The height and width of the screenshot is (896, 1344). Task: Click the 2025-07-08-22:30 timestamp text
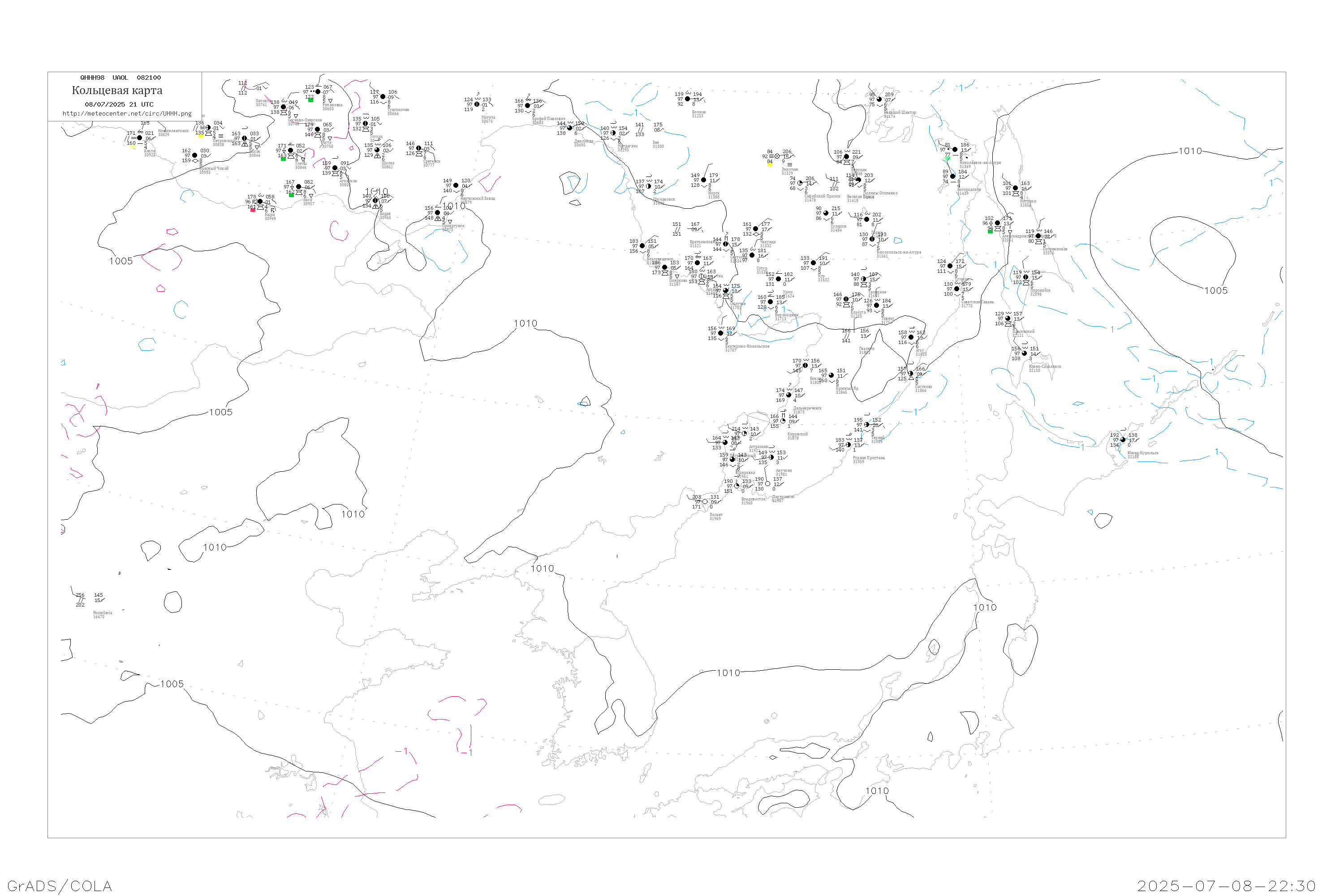click(1226, 886)
